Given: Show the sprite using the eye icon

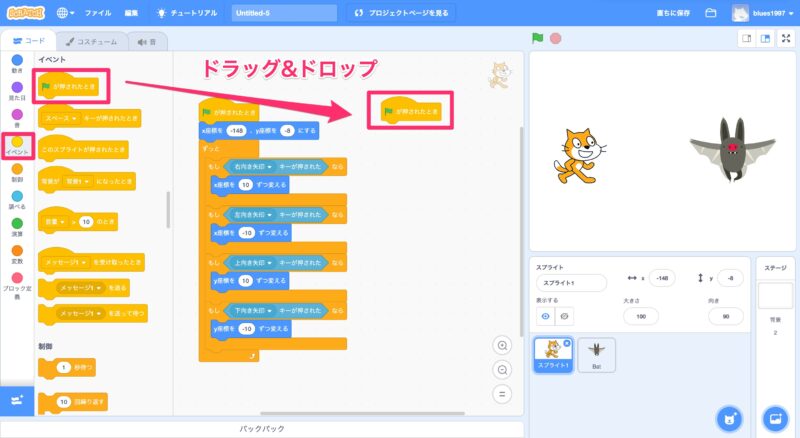Looking at the screenshot, I should (x=546, y=315).
